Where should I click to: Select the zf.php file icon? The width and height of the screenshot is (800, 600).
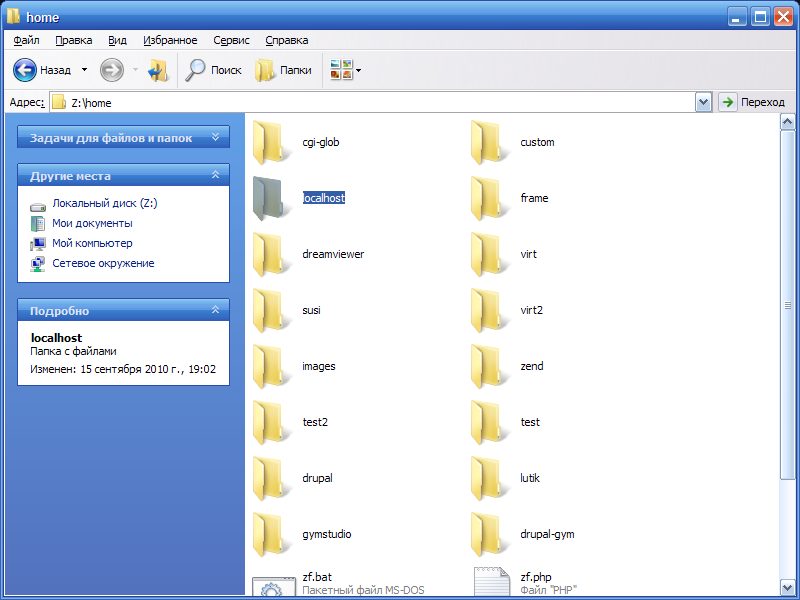pos(489,584)
